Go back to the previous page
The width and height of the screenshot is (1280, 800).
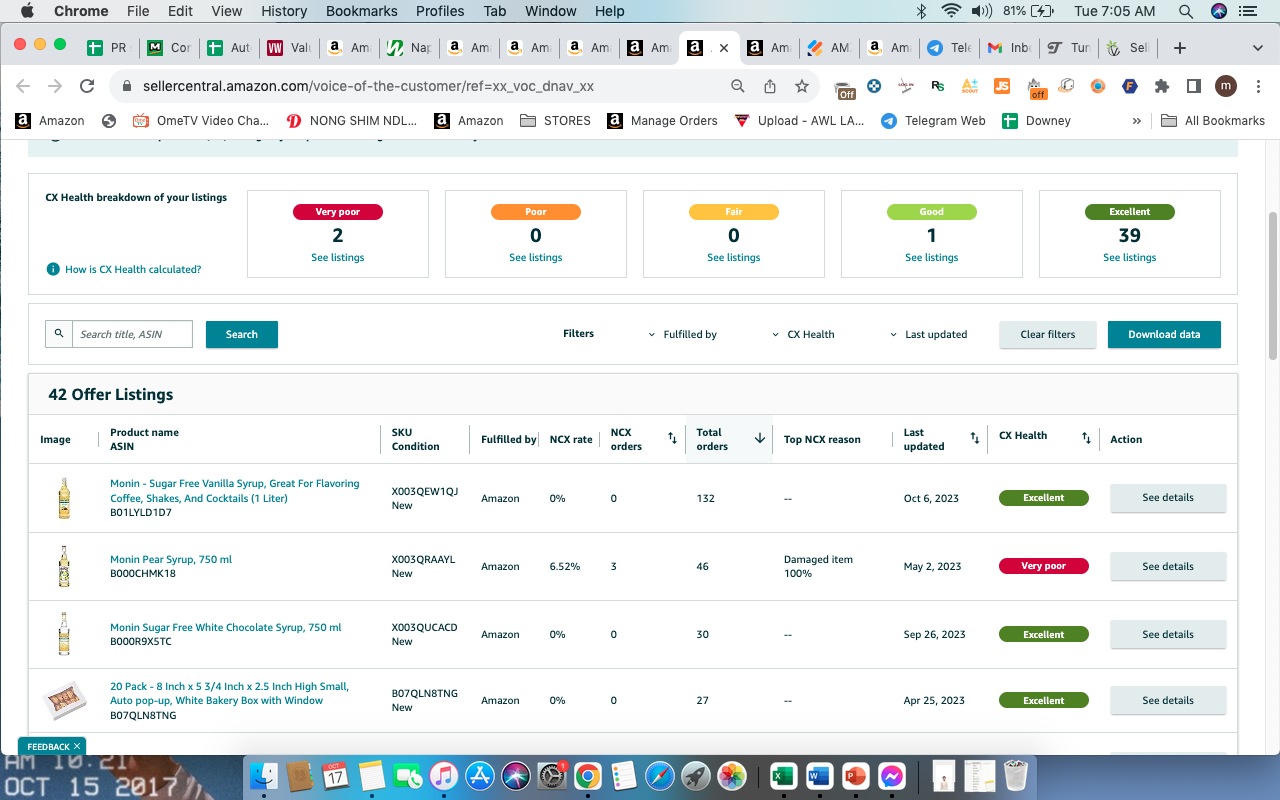(23, 86)
